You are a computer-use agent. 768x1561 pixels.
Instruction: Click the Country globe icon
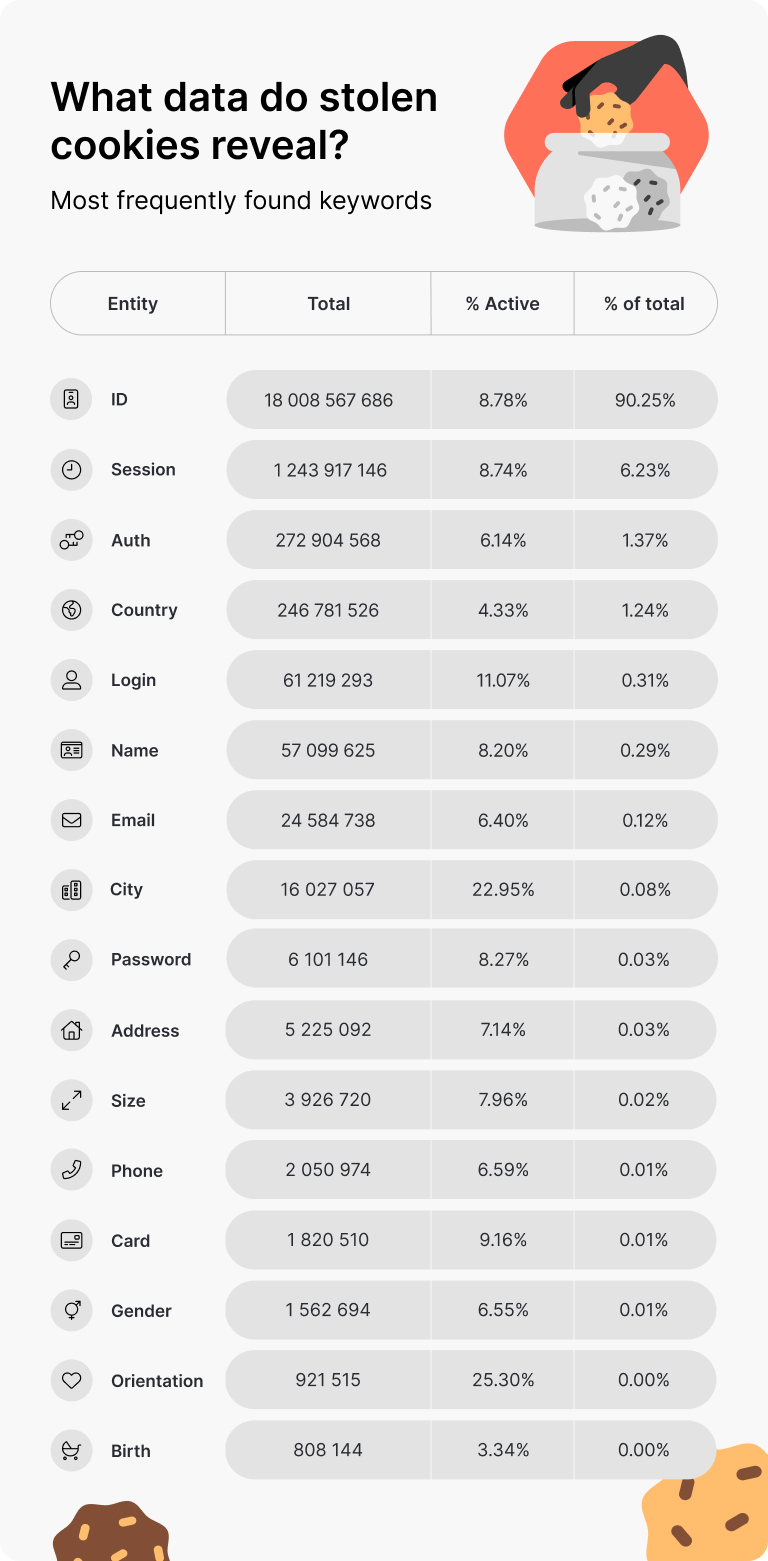71,610
